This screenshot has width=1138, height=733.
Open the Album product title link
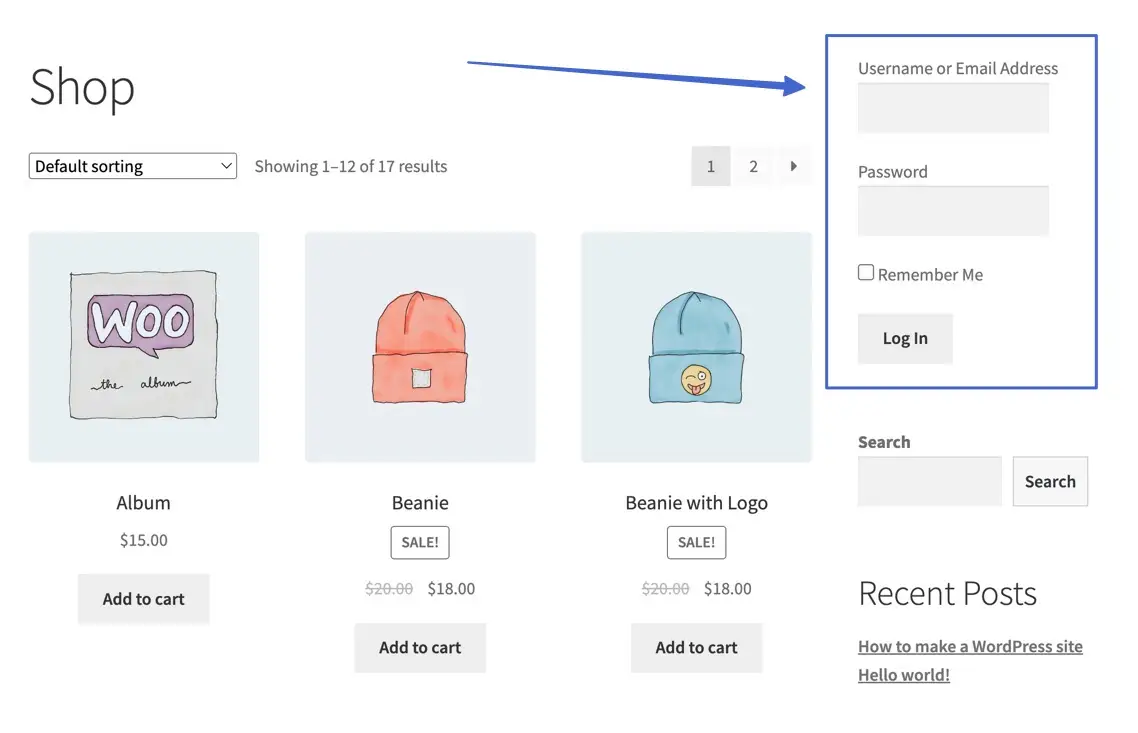(x=143, y=502)
